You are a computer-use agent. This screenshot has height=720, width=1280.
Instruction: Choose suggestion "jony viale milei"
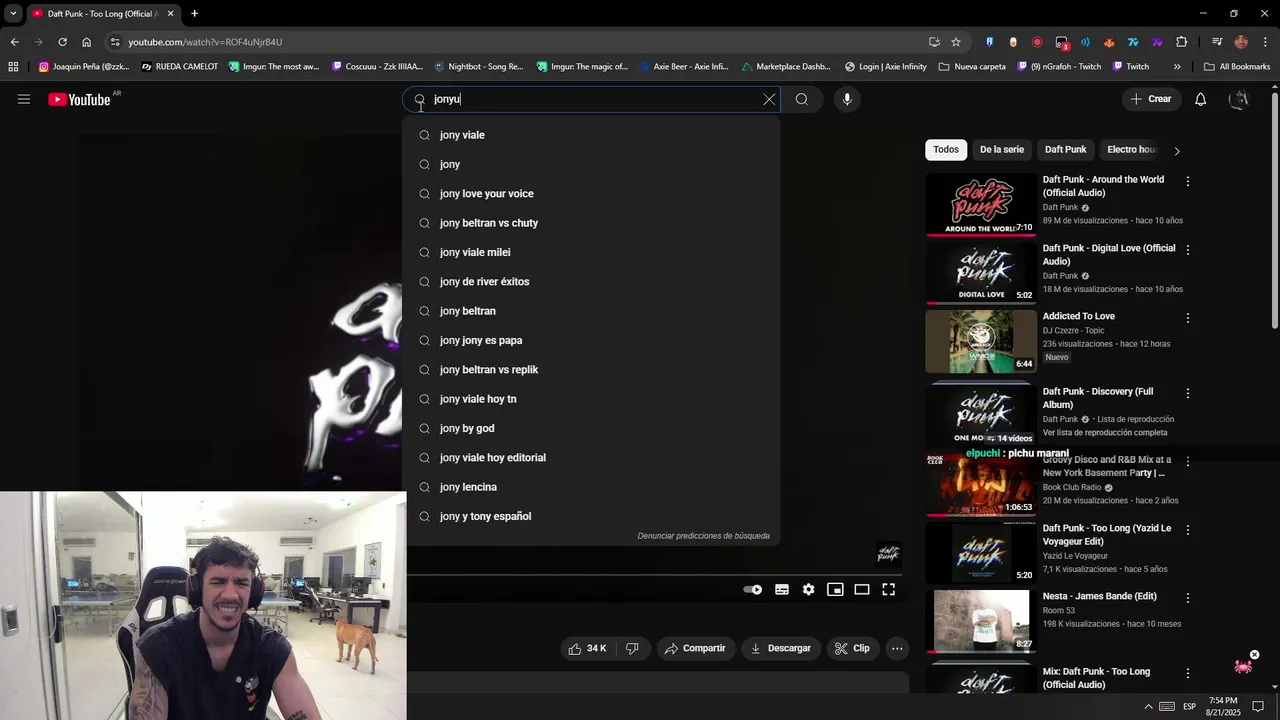[x=592, y=252]
